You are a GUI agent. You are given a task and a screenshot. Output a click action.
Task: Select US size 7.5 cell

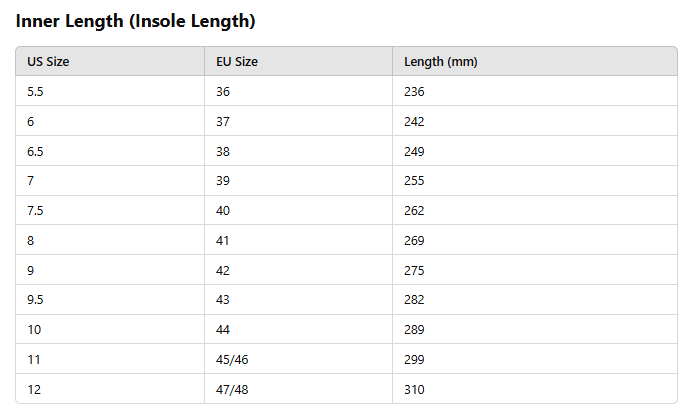36,211
